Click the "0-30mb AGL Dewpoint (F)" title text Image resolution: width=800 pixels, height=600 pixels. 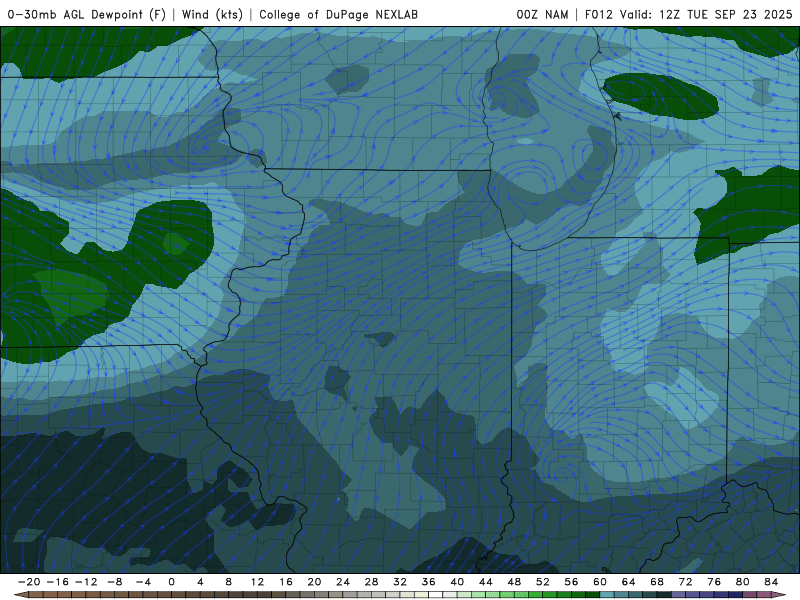[x=87, y=14]
